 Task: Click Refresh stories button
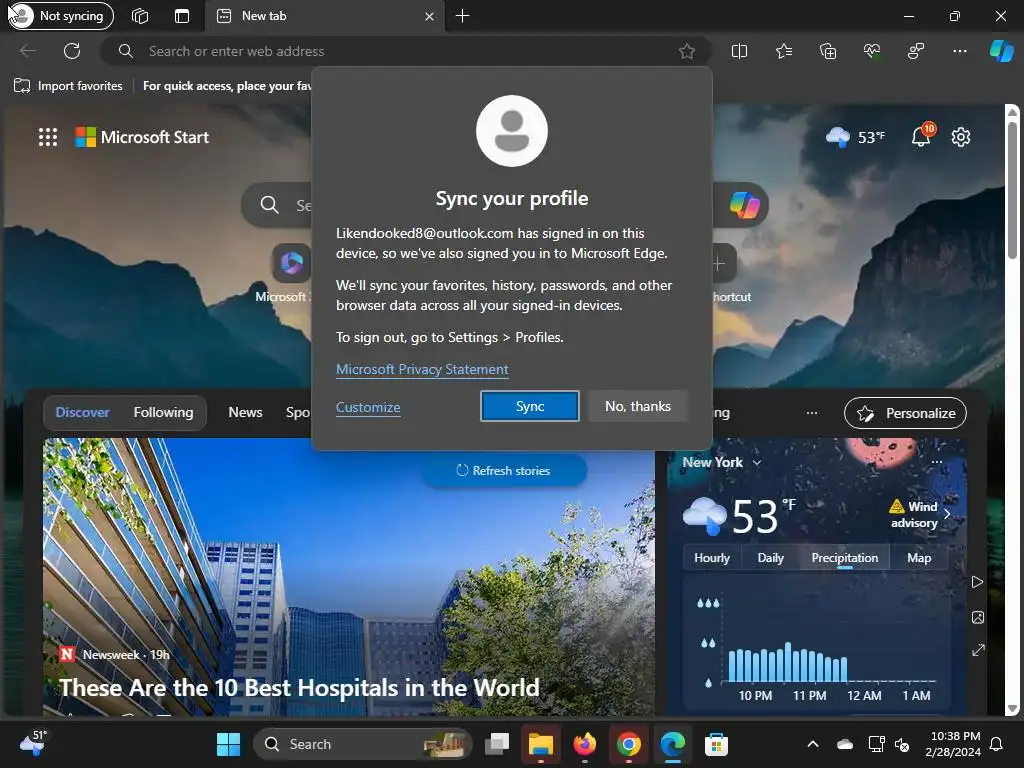[x=504, y=470]
